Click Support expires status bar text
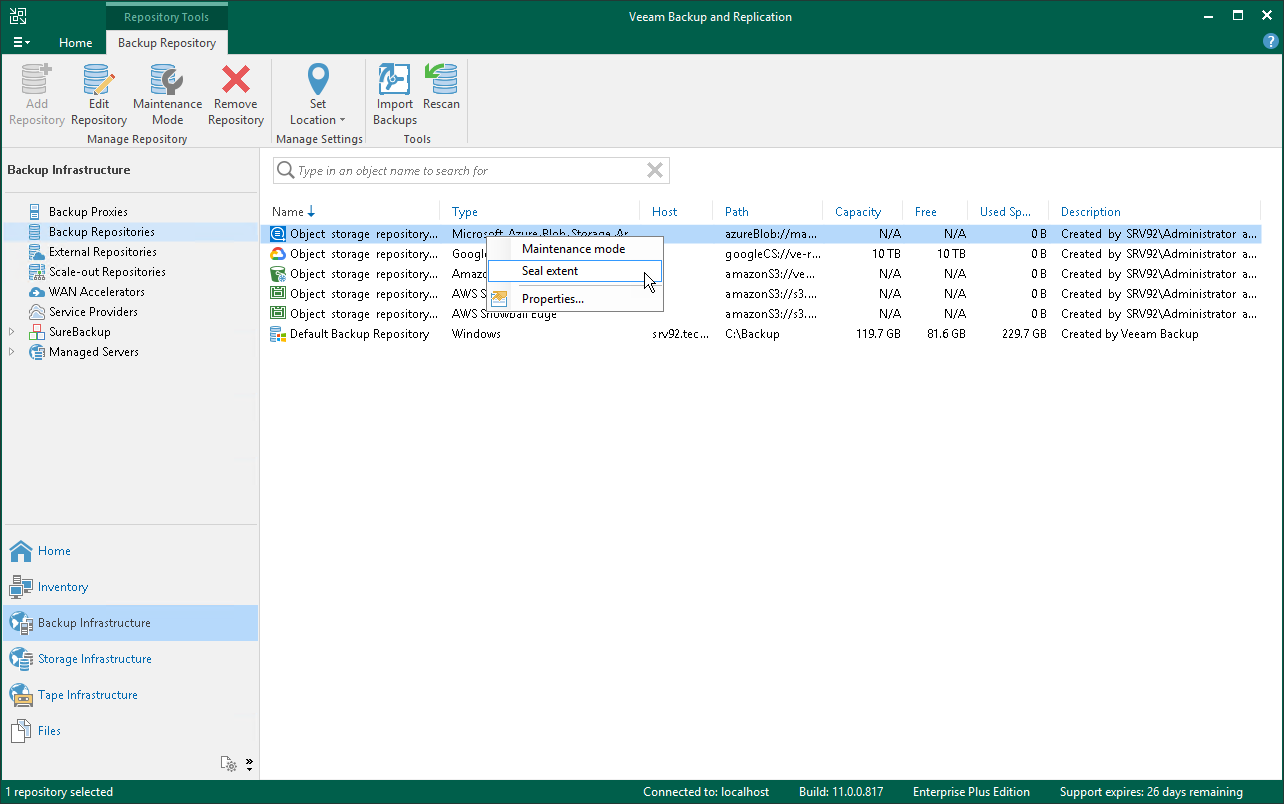1284x804 pixels. (1151, 792)
